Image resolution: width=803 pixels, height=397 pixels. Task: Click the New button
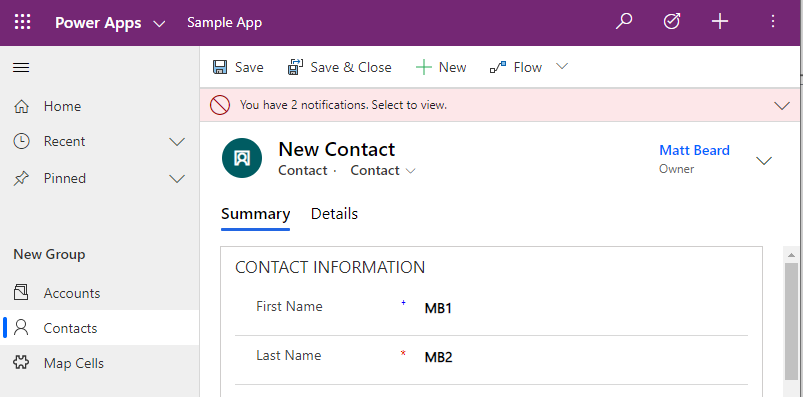441,67
